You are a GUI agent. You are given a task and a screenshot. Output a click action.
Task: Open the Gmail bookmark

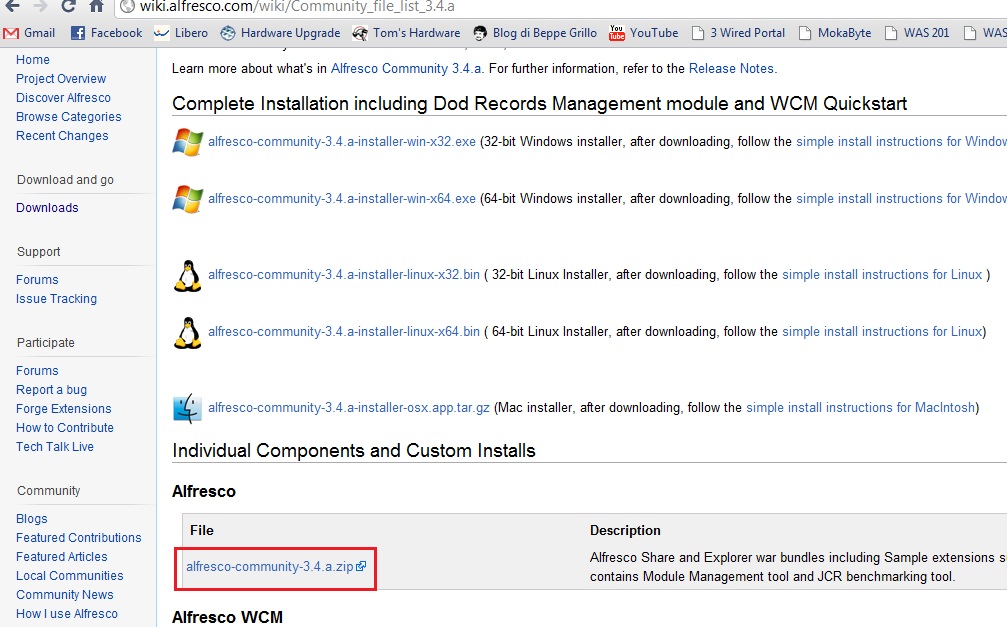(30, 33)
